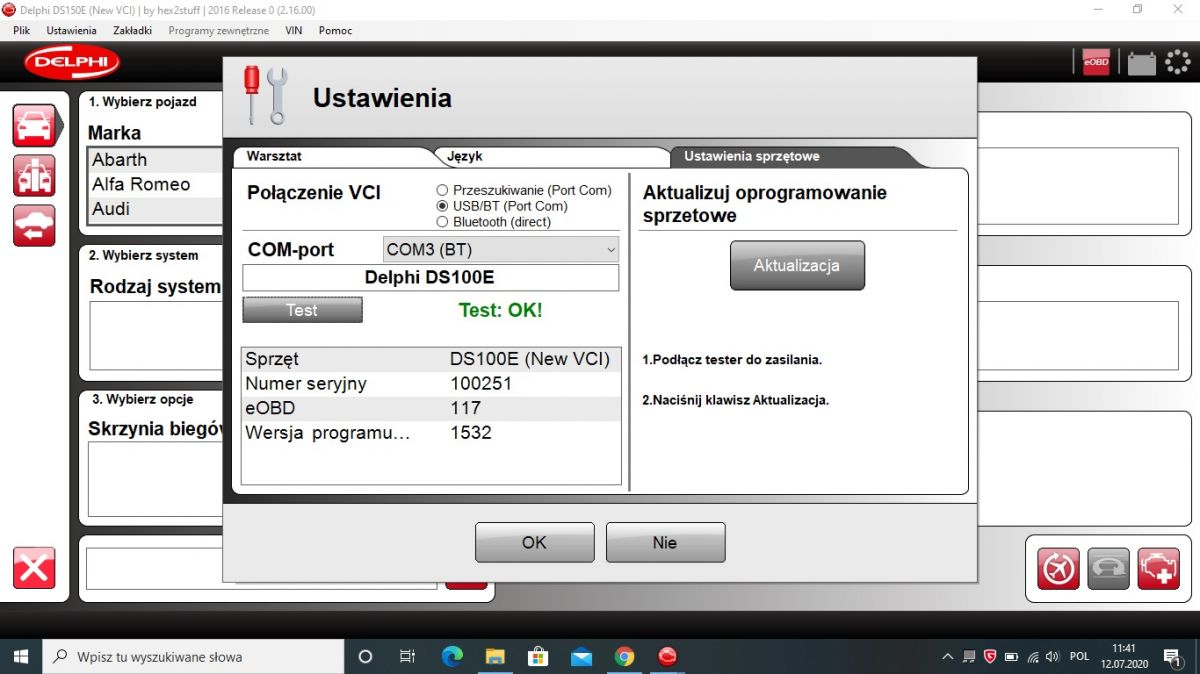The height and width of the screenshot is (674, 1200).
Task: Open volume control tray icon
Action: click(1052, 657)
